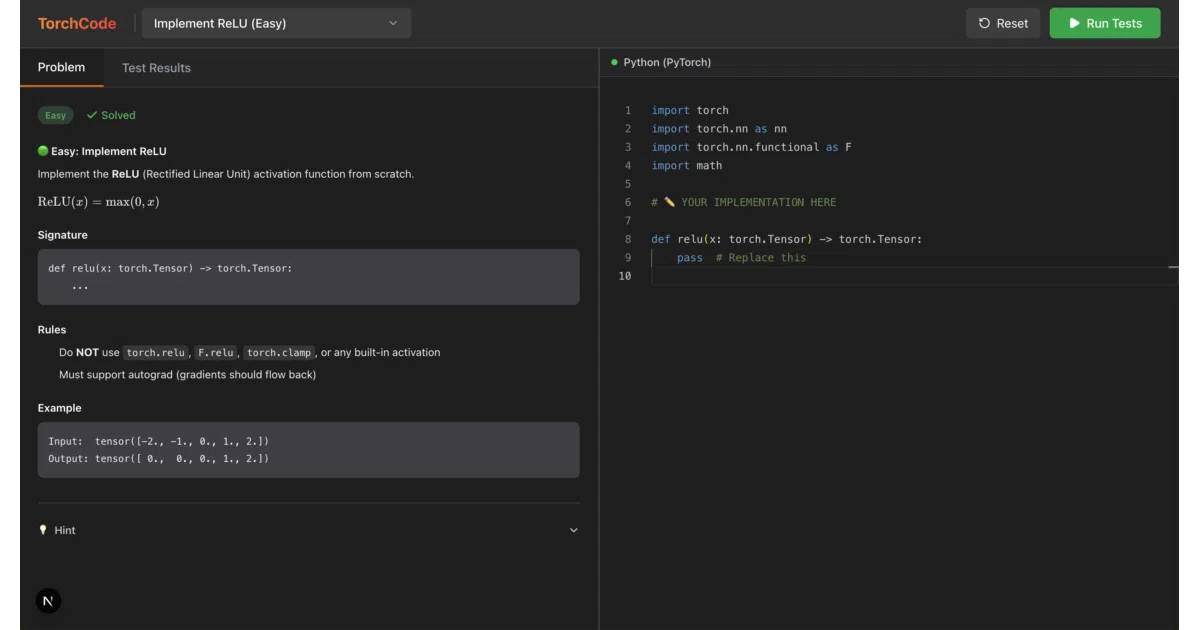
Task: Place cursor on 'import torch' line
Action: (x=690, y=110)
